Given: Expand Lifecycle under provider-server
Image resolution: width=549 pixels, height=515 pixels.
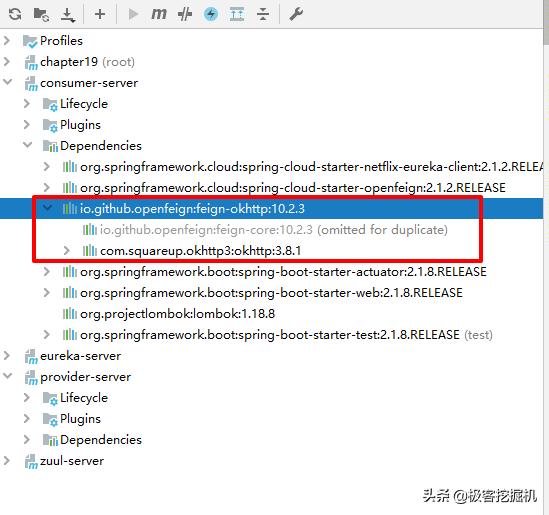Looking at the screenshot, I should (27, 398).
